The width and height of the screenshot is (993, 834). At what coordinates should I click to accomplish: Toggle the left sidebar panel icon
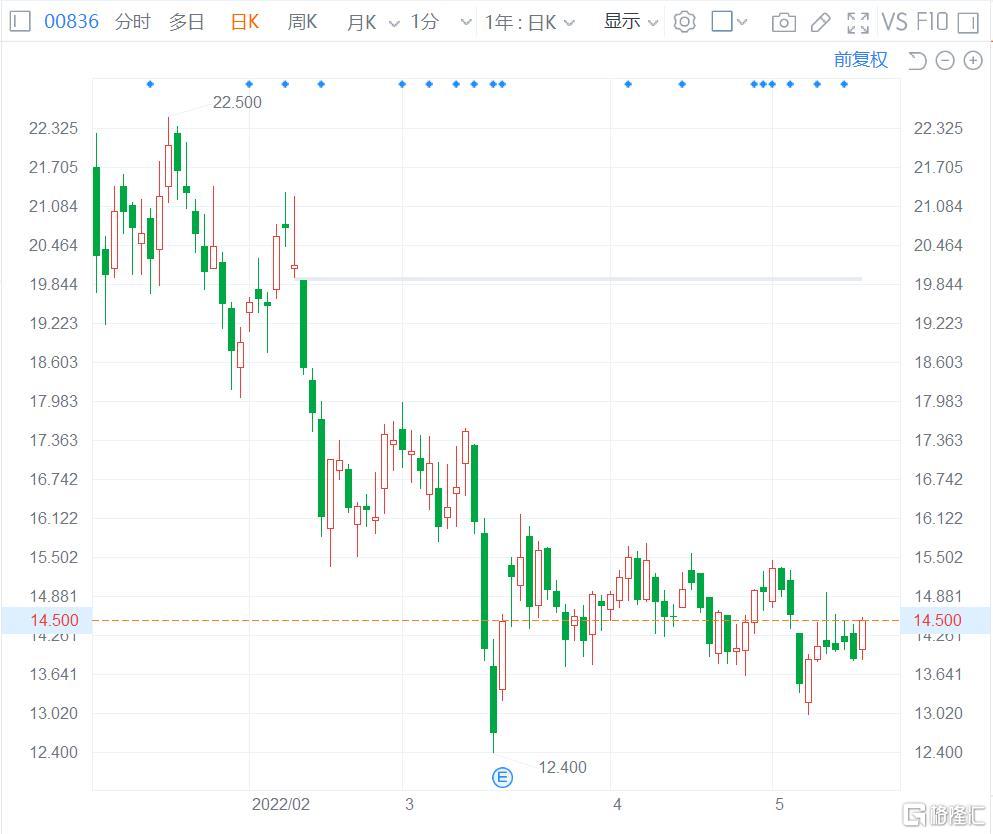20,22
